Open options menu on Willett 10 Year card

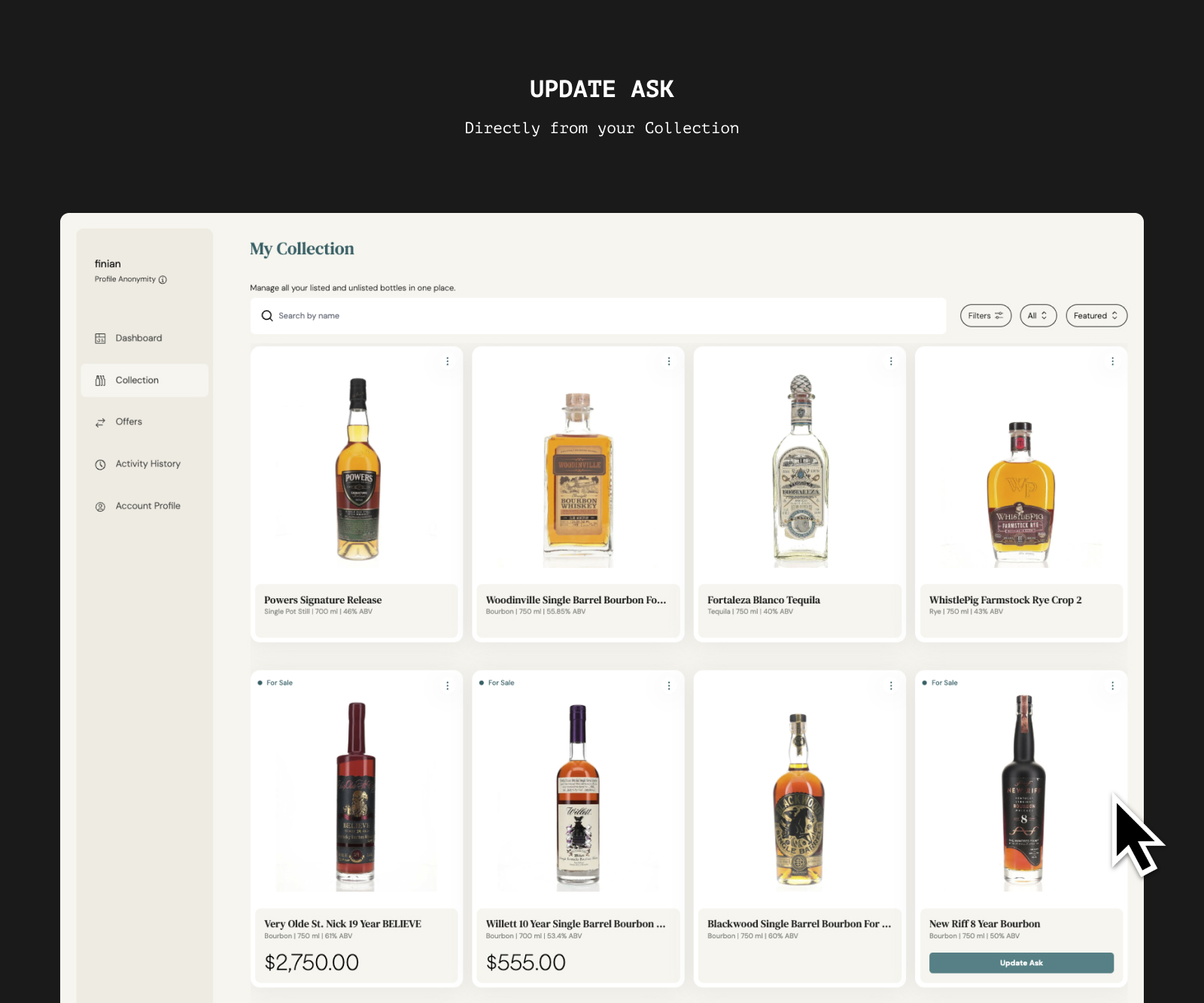point(669,686)
